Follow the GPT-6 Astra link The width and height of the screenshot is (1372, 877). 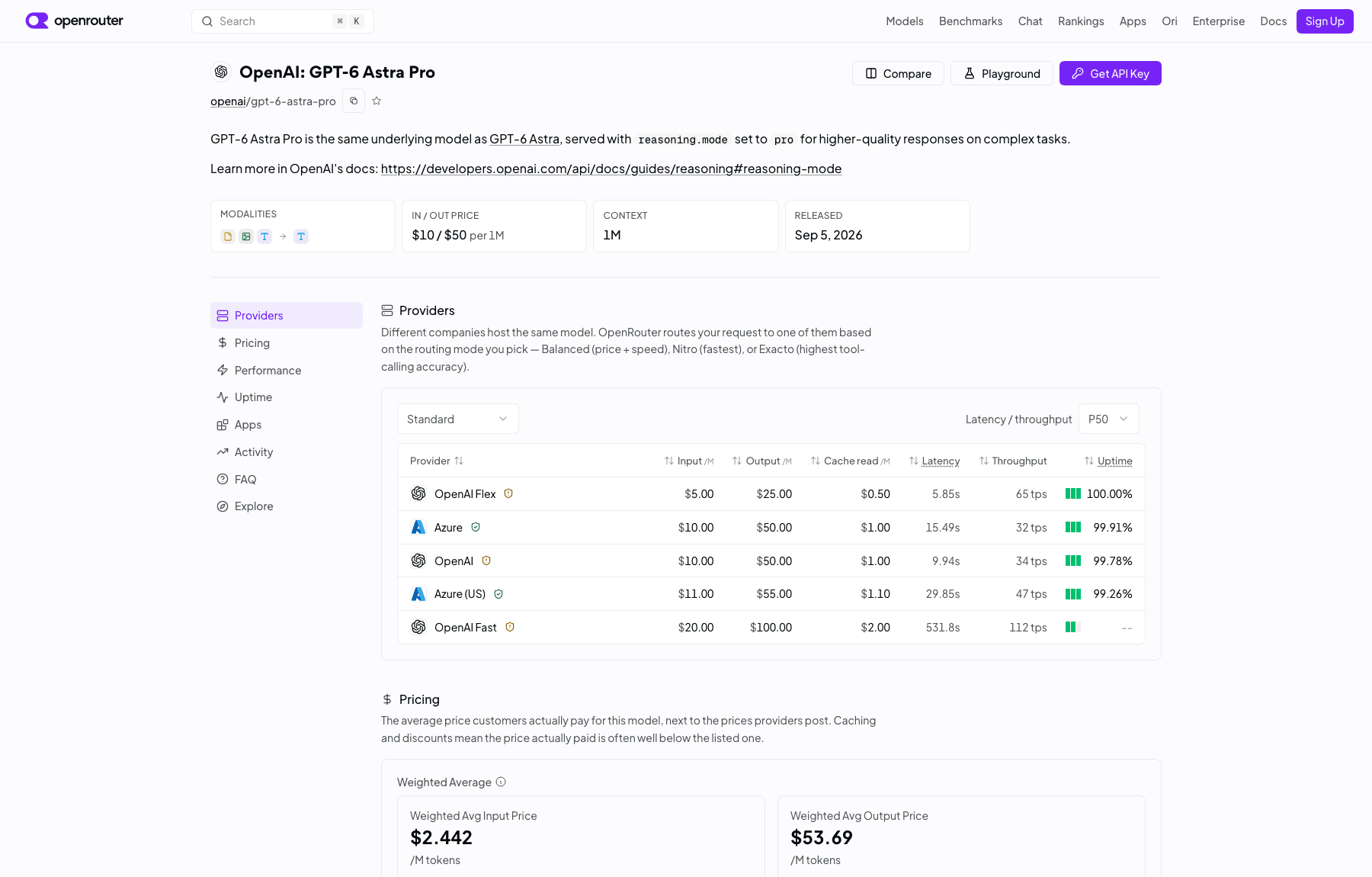coord(524,139)
